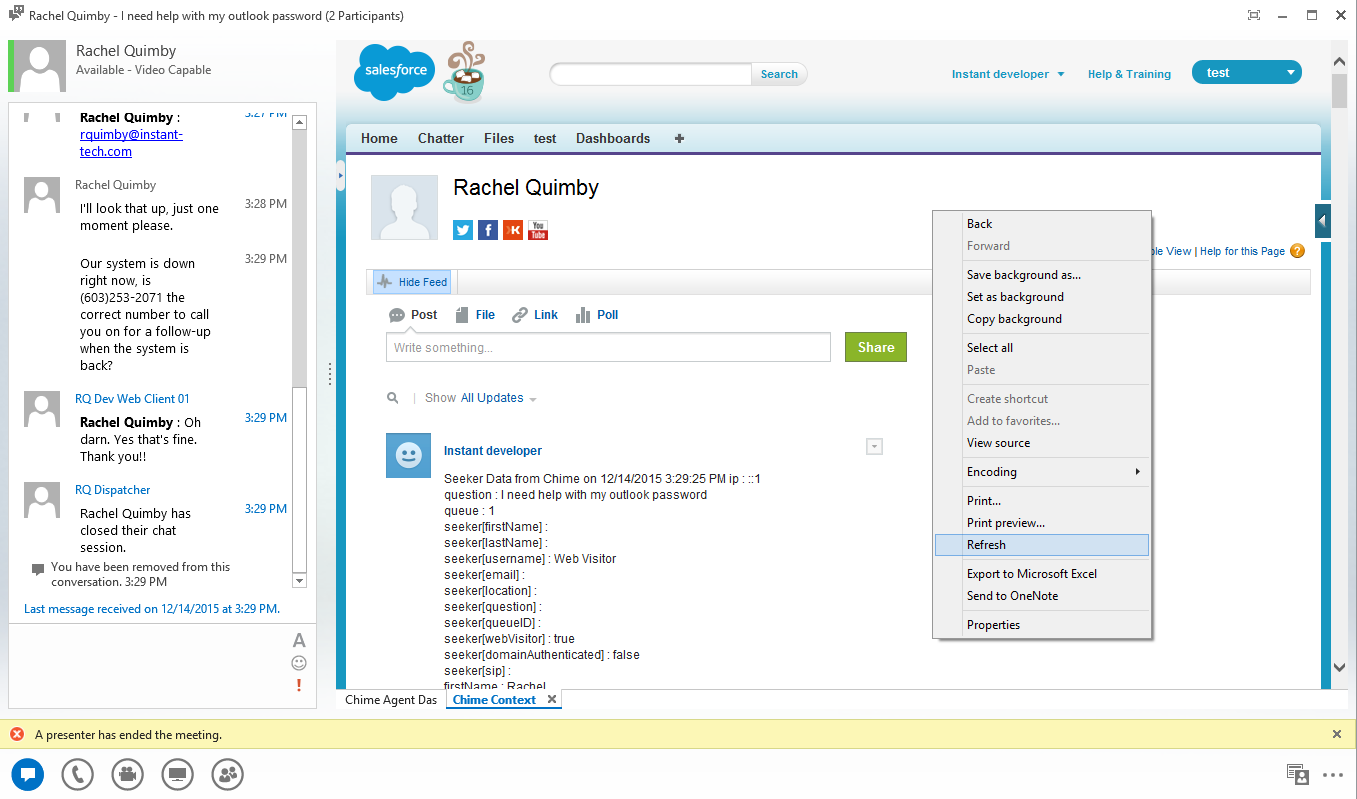This screenshot has height=799, width=1357.
Task: Click Hide Feed toggle button
Action: tap(413, 282)
